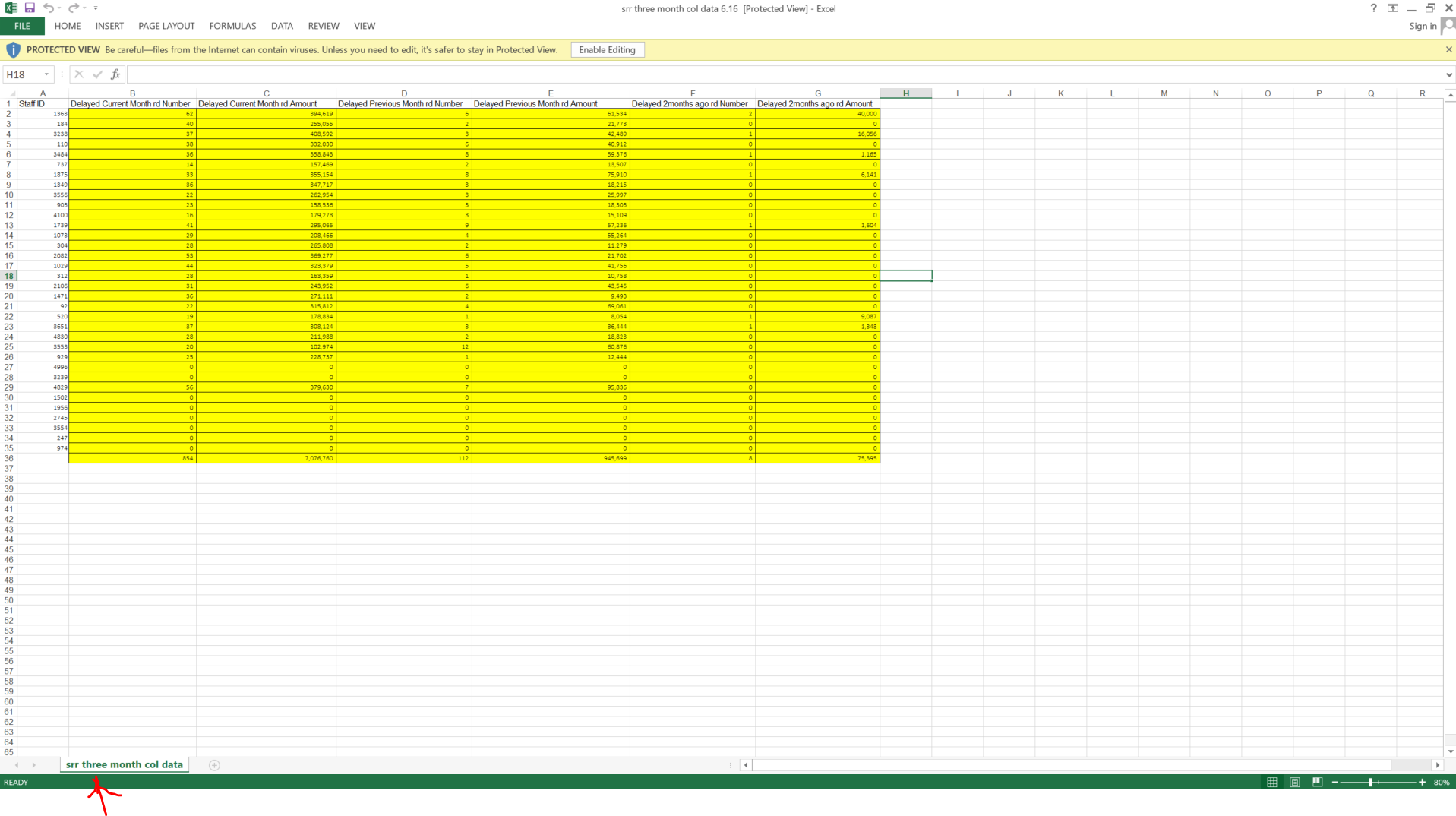Click the Save icon in Quick Access Toolbar

[x=30, y=8]
